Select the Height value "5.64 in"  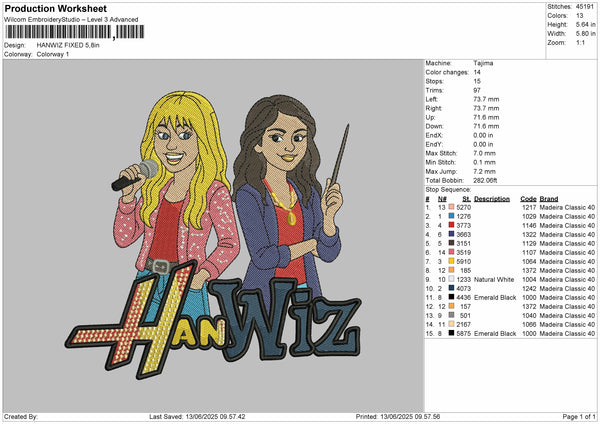click(x=585, y=24)
